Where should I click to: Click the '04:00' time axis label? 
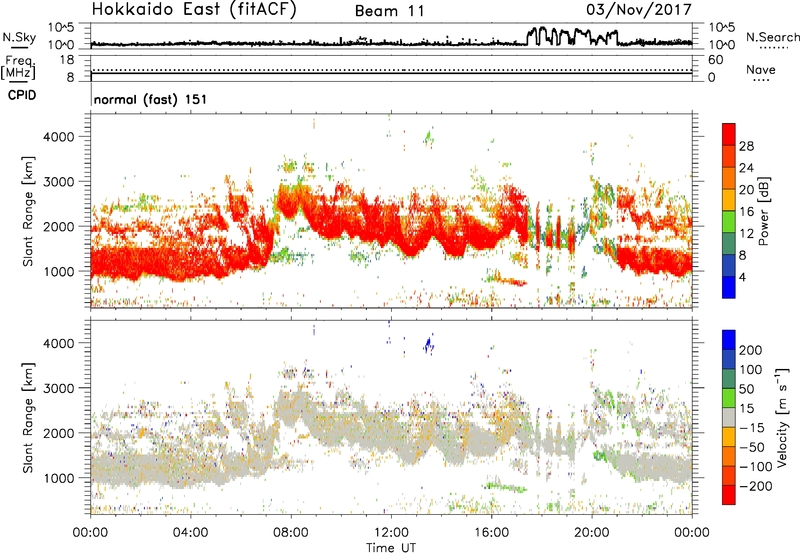191,532
